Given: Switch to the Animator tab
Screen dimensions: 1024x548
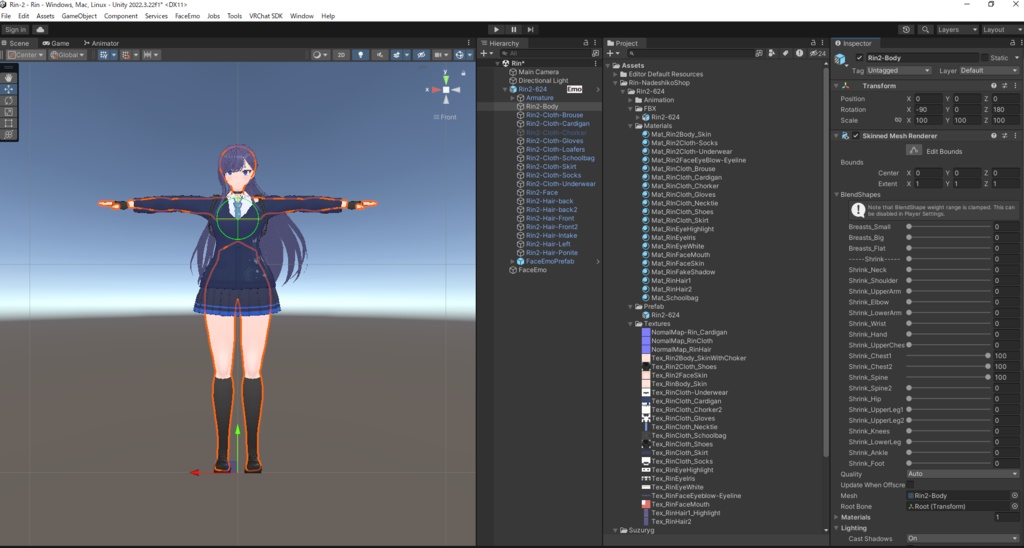Looking at the screenshot, I should [x=101, y=43].
